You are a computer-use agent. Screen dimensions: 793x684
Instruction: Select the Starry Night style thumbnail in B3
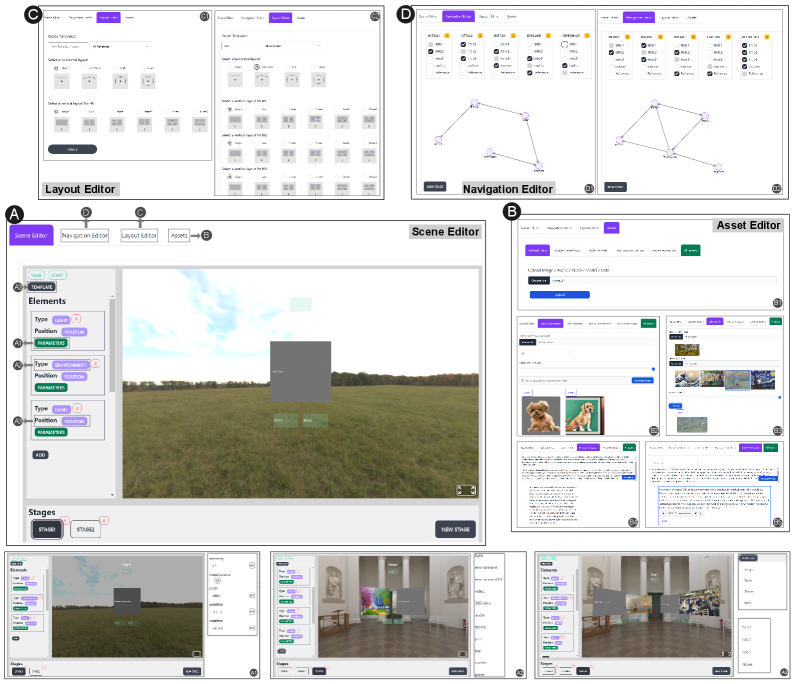763,379
